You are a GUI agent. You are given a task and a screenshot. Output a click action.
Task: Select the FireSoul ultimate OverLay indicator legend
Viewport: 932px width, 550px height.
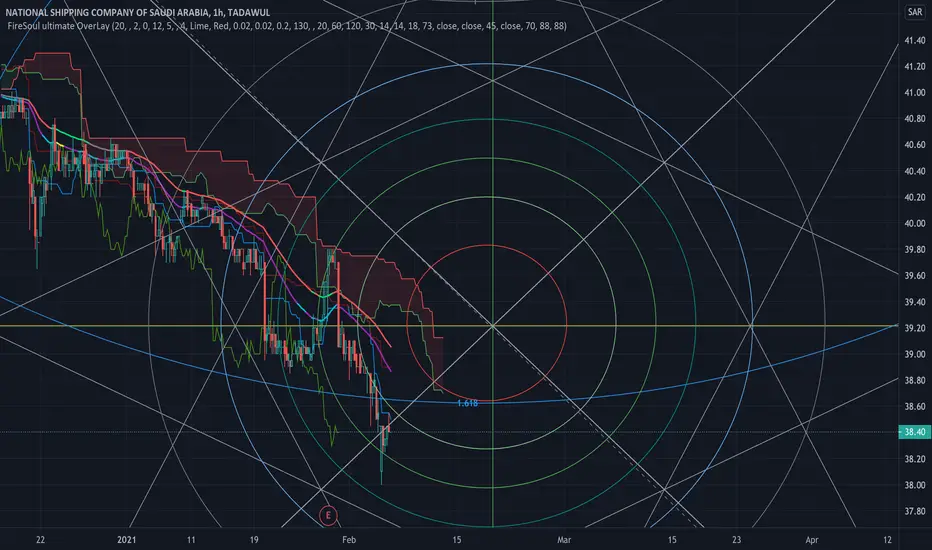[x=287, y=26]
